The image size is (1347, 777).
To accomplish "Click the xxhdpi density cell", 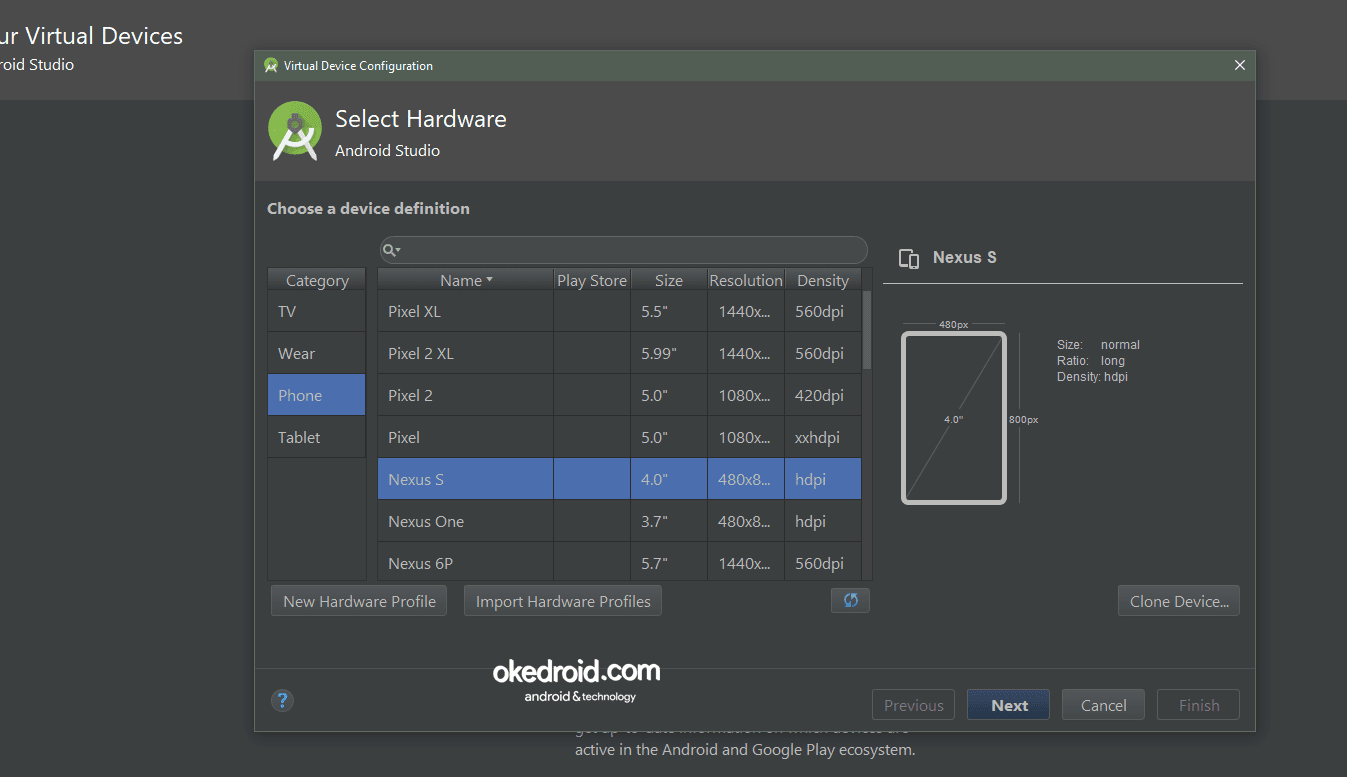I will [823, 437].
